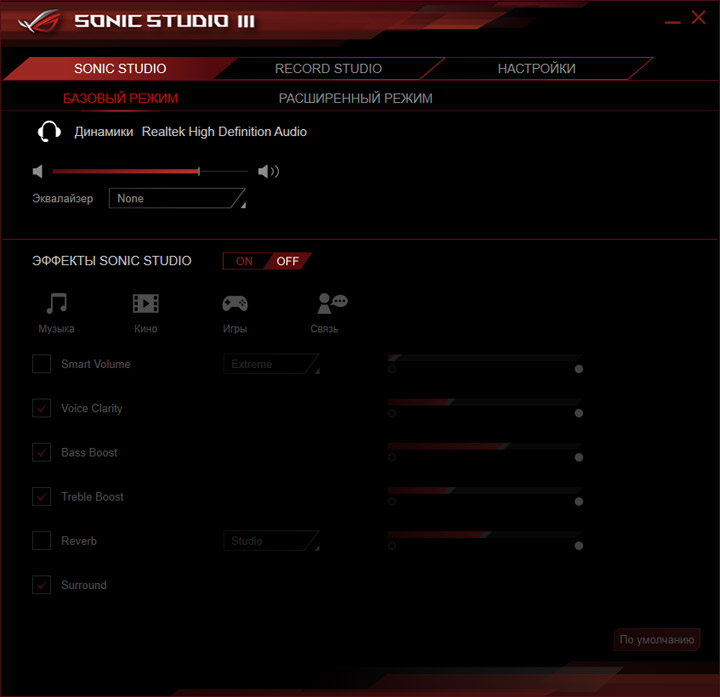Switch to the SONIC STUDIO tab
Viewport: 720px width, 697px height.
coord(120,68)
